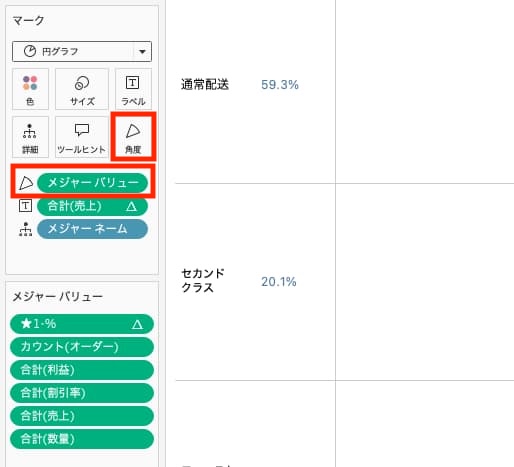
Task: Select the メジャー バリュー pill in marks
Action: 92,183
